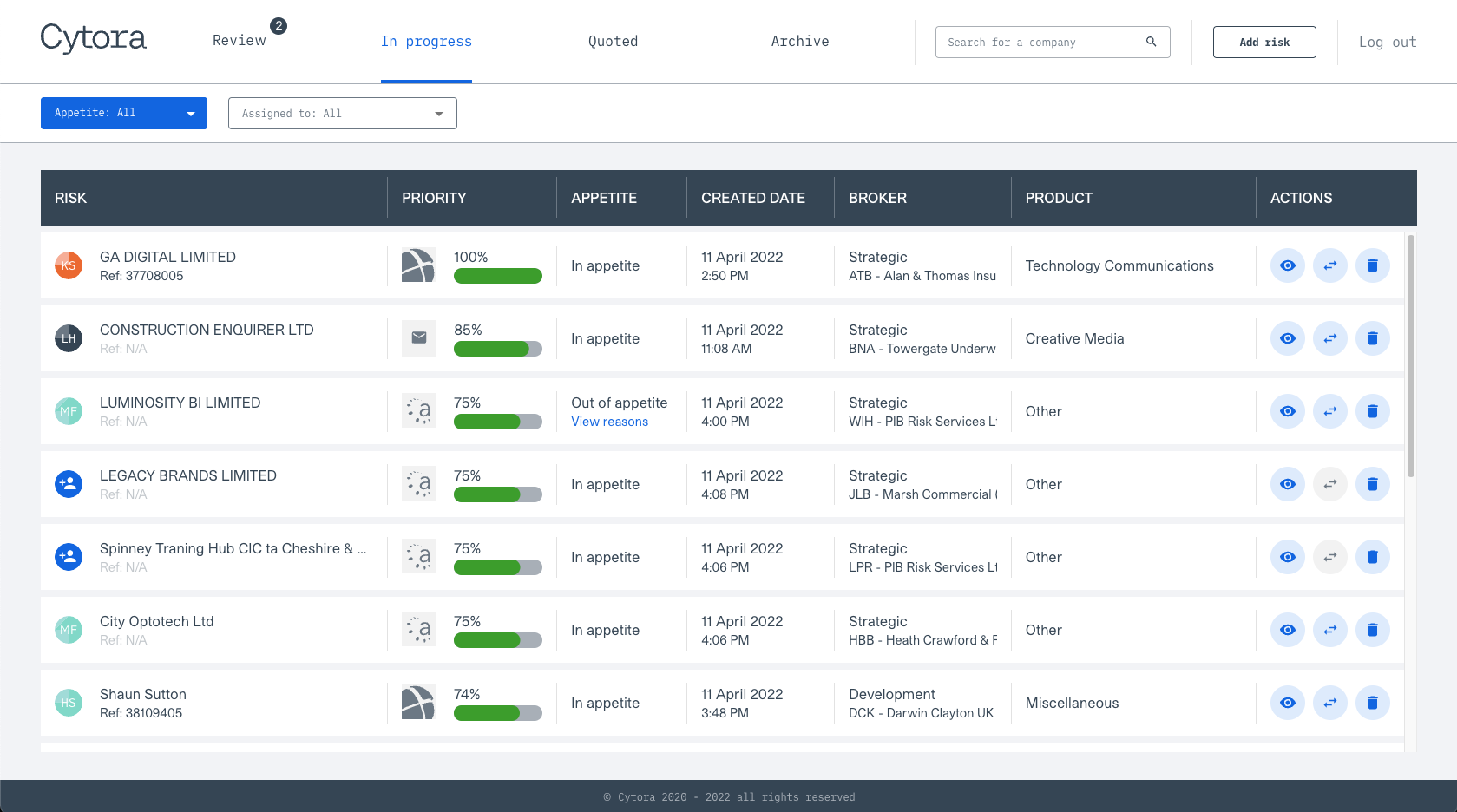Click CREATED DATE column header
1457x812 pixels.
[x=753, y=198]
